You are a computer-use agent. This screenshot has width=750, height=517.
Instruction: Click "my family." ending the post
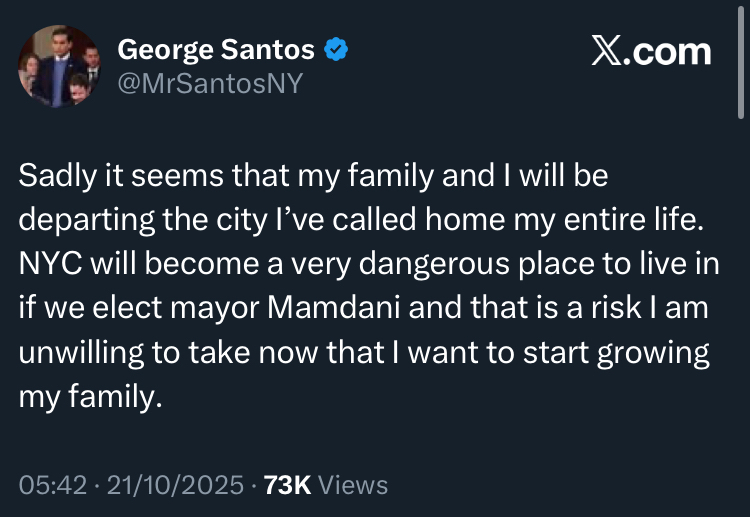[x=89, y=397]
